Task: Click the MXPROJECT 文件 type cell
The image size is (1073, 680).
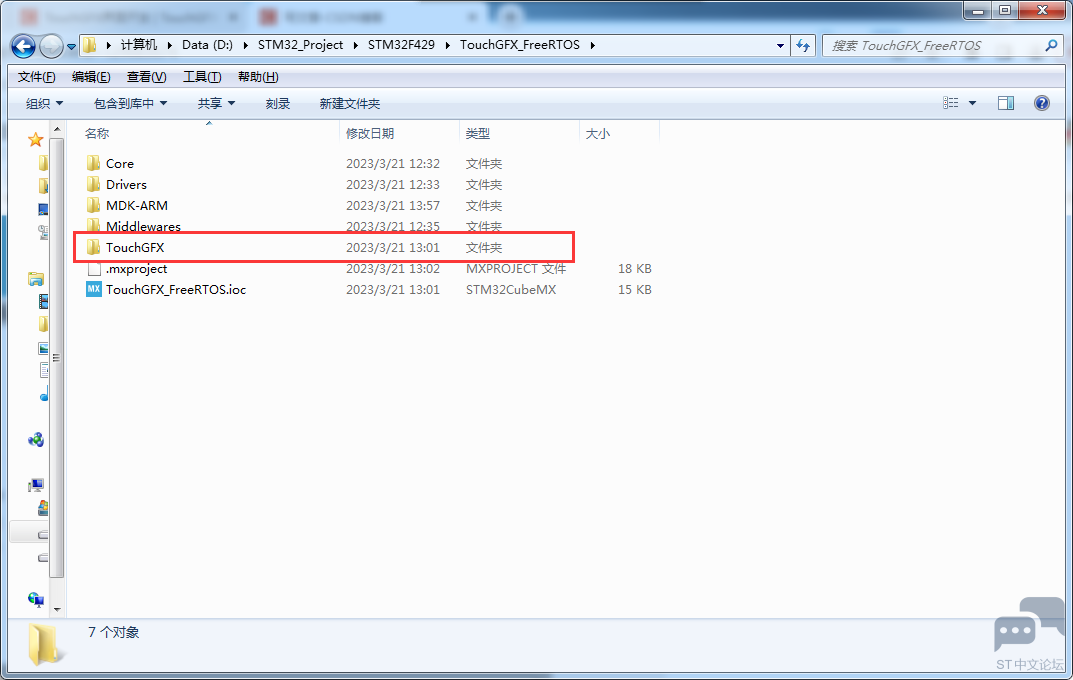Action: click(x=516, y=269)
